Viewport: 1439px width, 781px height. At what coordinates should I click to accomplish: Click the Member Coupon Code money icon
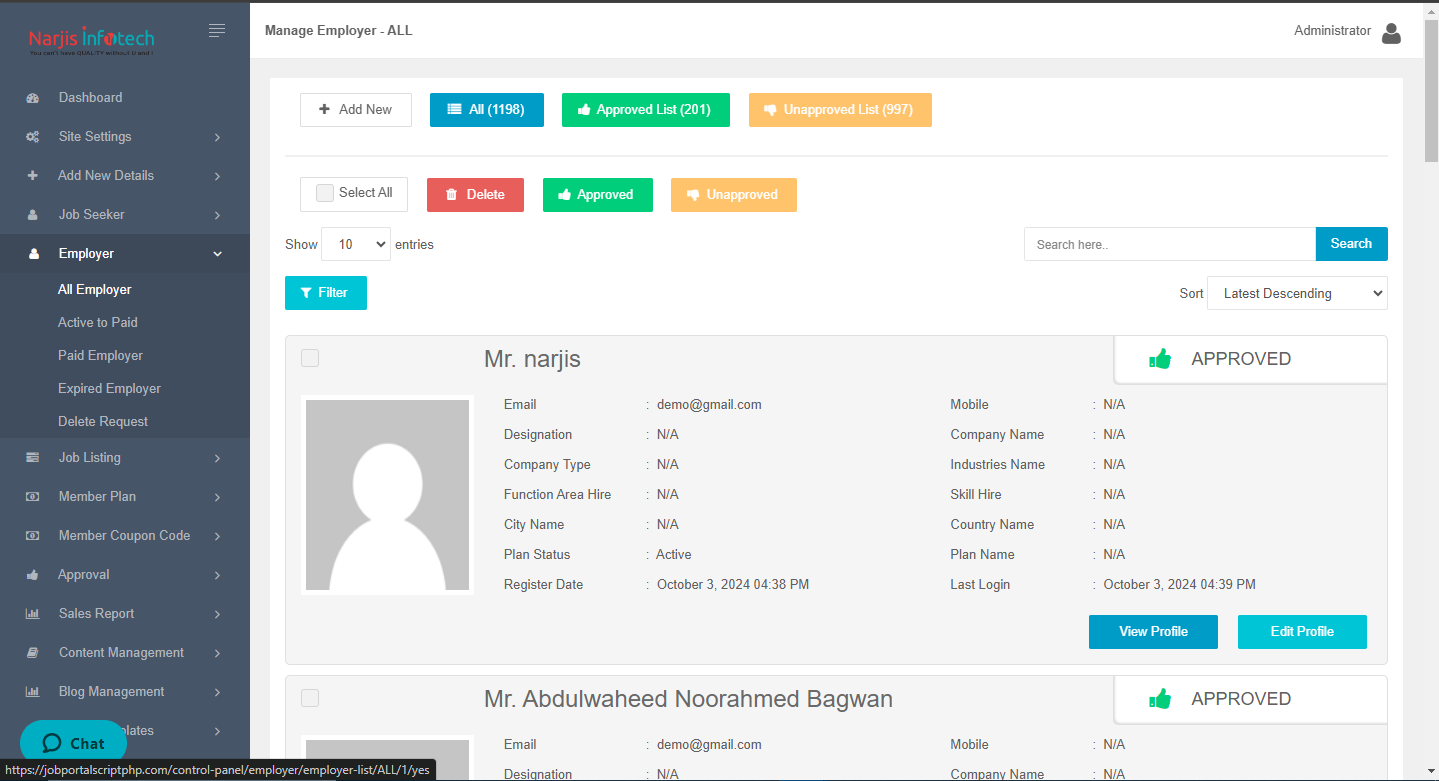pyautogui.click(x=32, y=536)
